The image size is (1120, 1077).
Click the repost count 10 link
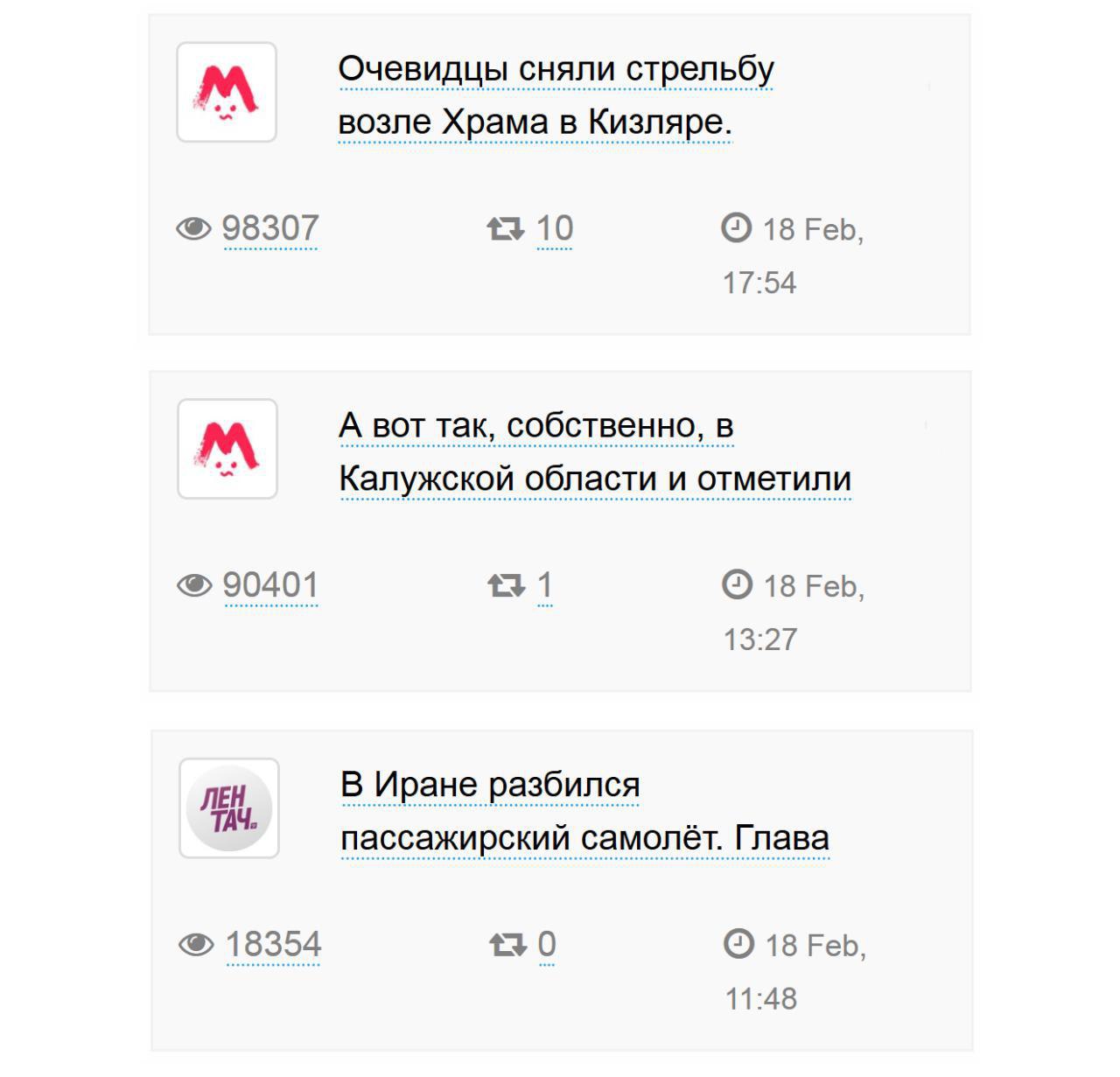pos(554,229)
